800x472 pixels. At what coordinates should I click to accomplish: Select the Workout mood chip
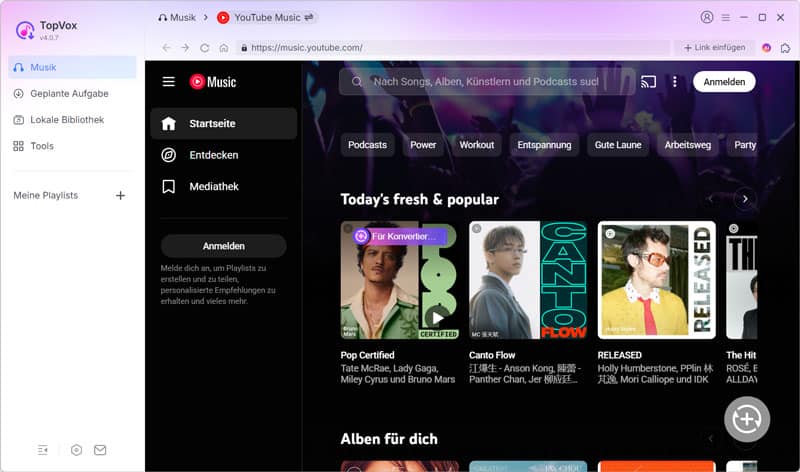[x=477, y=145]
